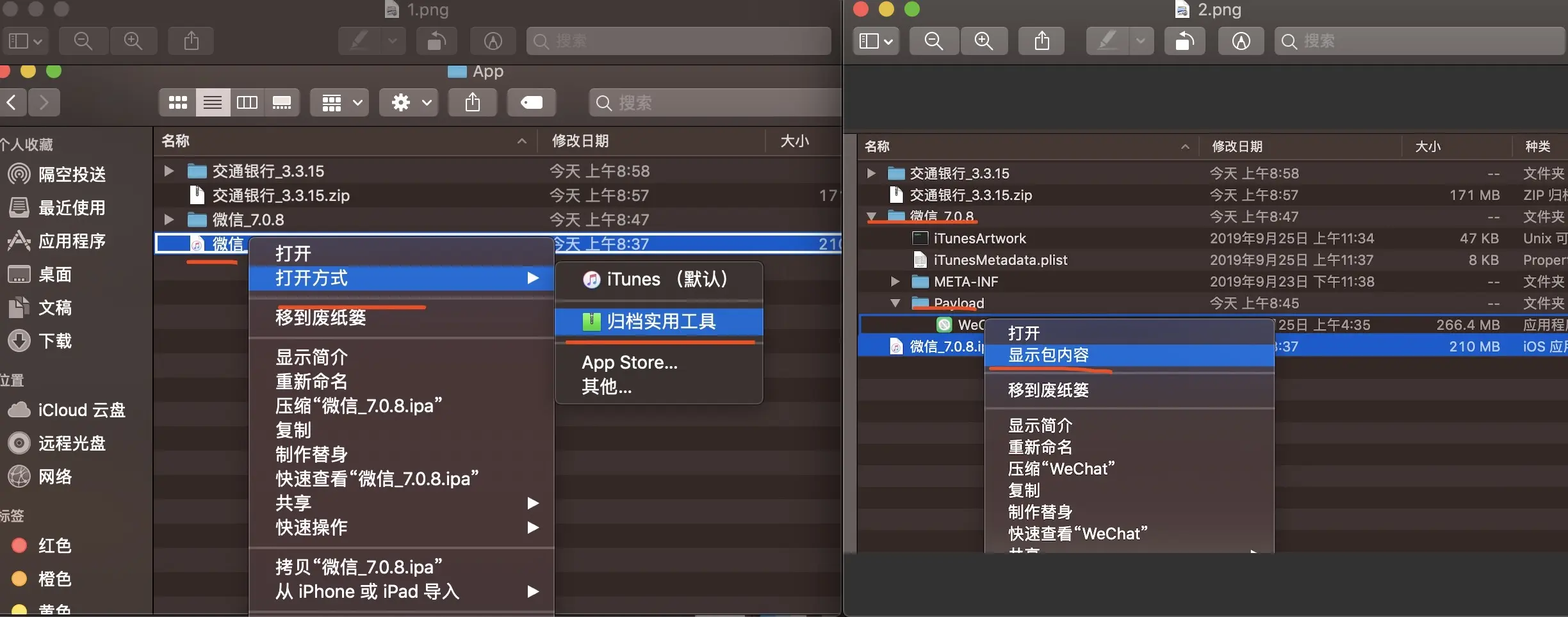Click rotate button in 2.png Preview toolbar
Image resolution: width=1568 pixels, height=617 pixels.
pyautogui.click(x=1184, y=41)
